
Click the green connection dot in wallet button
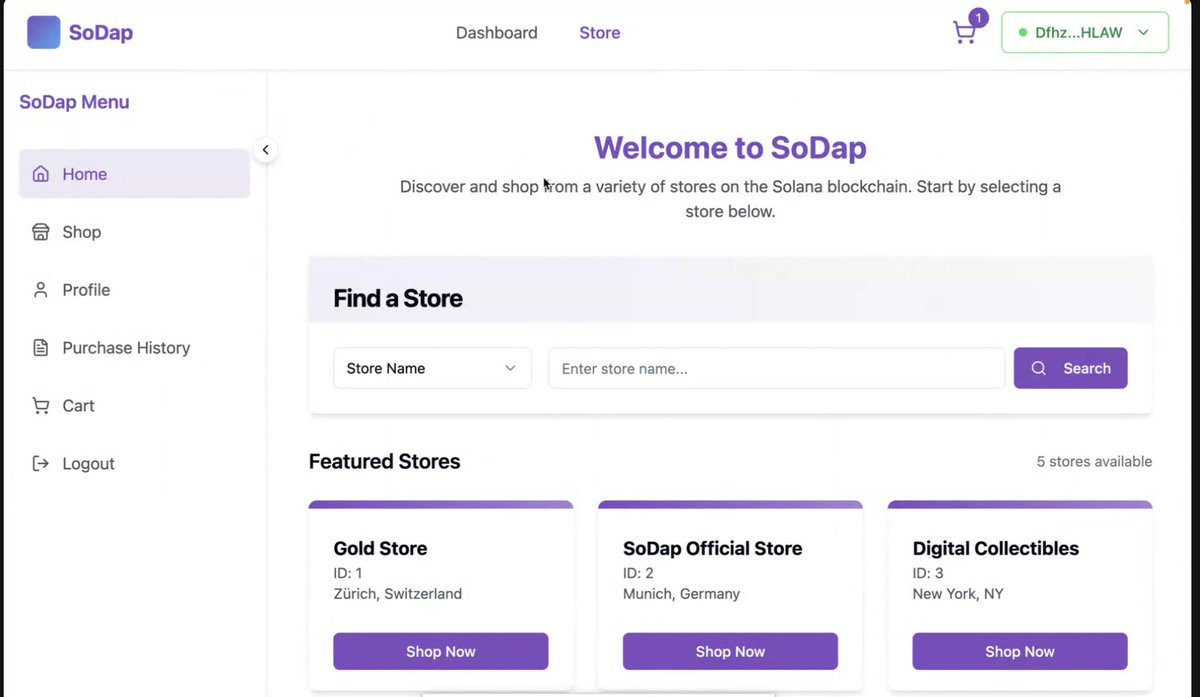point(1021,32)
